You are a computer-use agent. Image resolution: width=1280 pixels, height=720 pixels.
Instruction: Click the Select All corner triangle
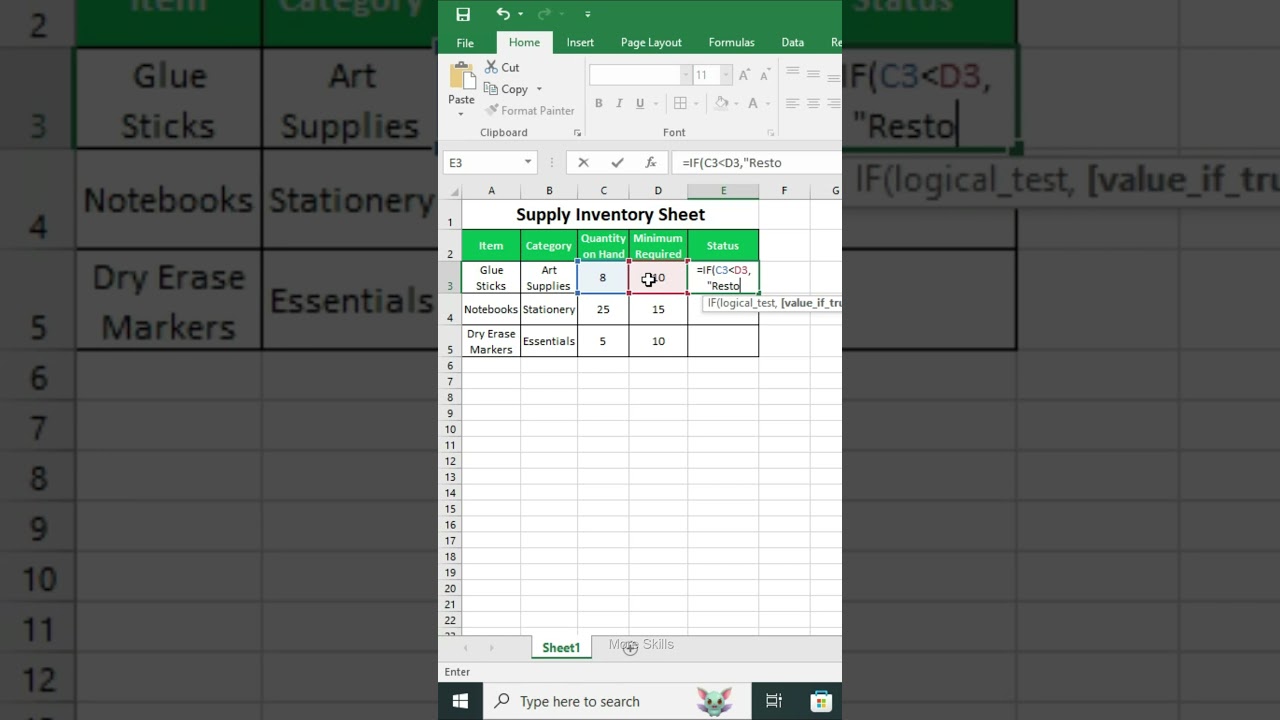[x=452, y=191]
